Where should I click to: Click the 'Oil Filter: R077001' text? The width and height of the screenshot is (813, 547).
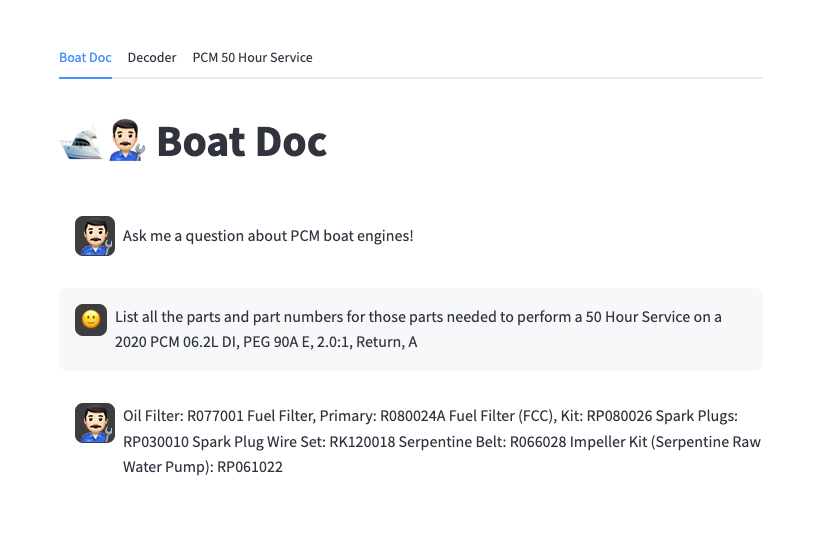183,416
